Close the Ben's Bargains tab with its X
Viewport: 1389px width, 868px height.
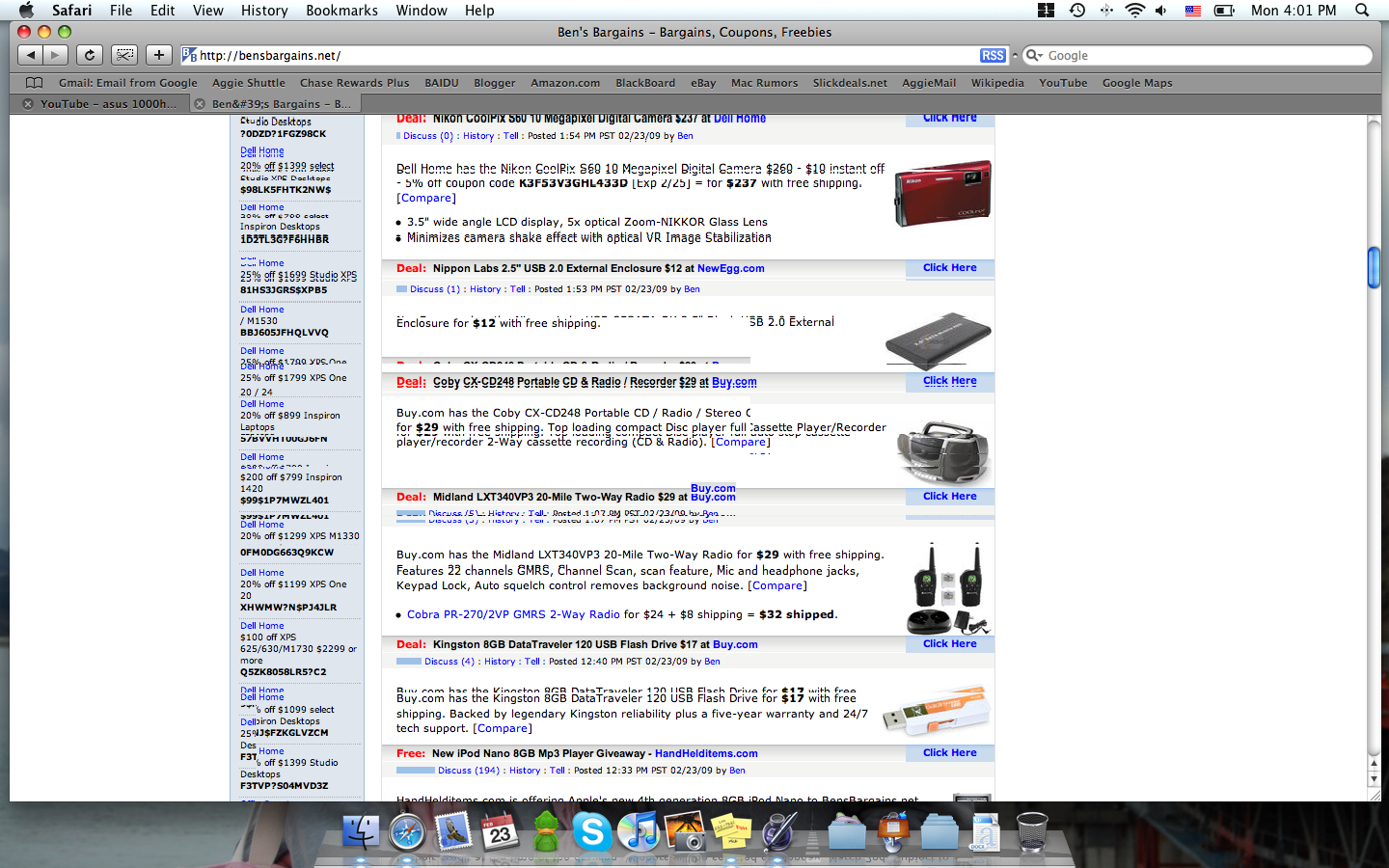click(200, 104)
